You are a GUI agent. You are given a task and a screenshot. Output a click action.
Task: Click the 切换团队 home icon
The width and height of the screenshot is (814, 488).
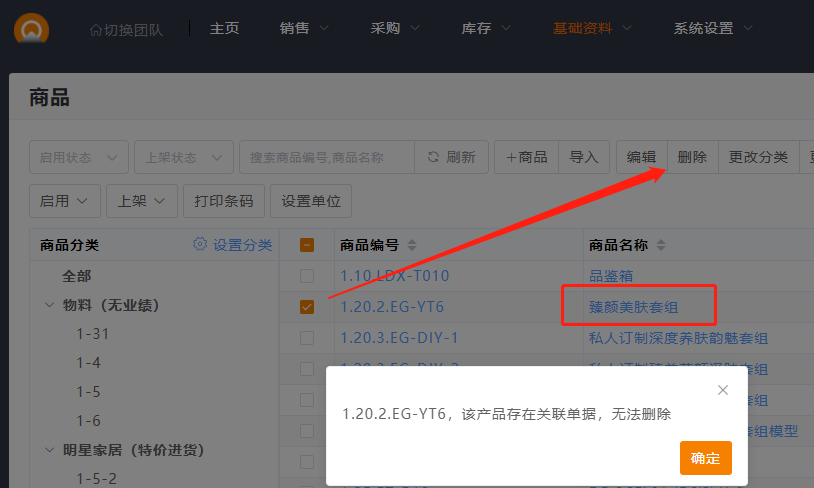(95, 29)
